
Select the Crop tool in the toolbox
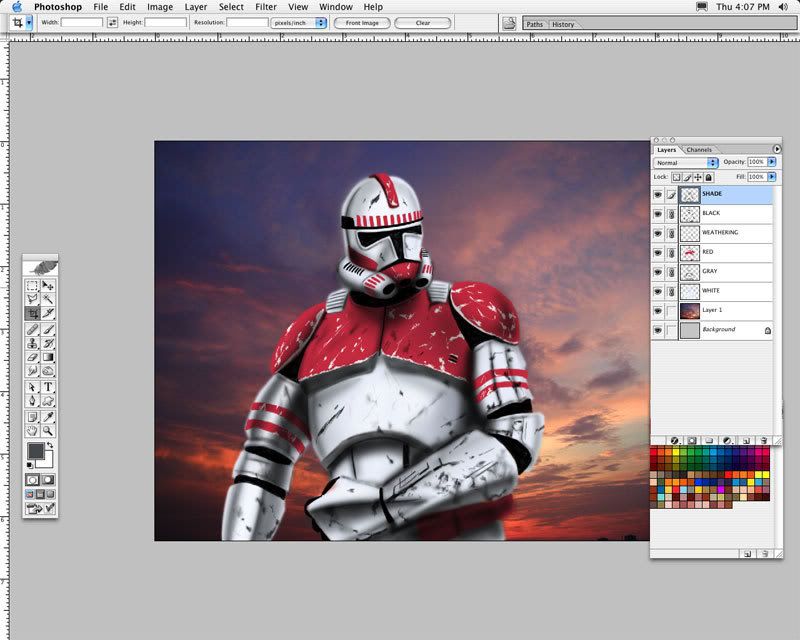pyautogui.click(x=32, y=313)
